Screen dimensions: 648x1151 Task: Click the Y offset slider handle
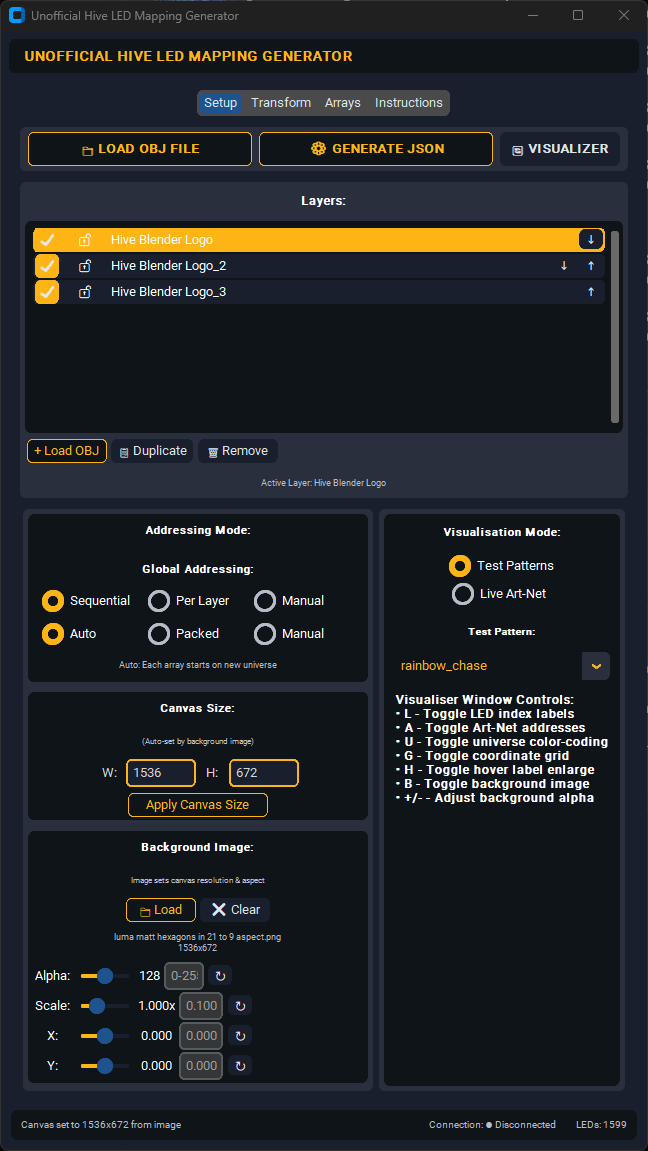(105, 1066)
